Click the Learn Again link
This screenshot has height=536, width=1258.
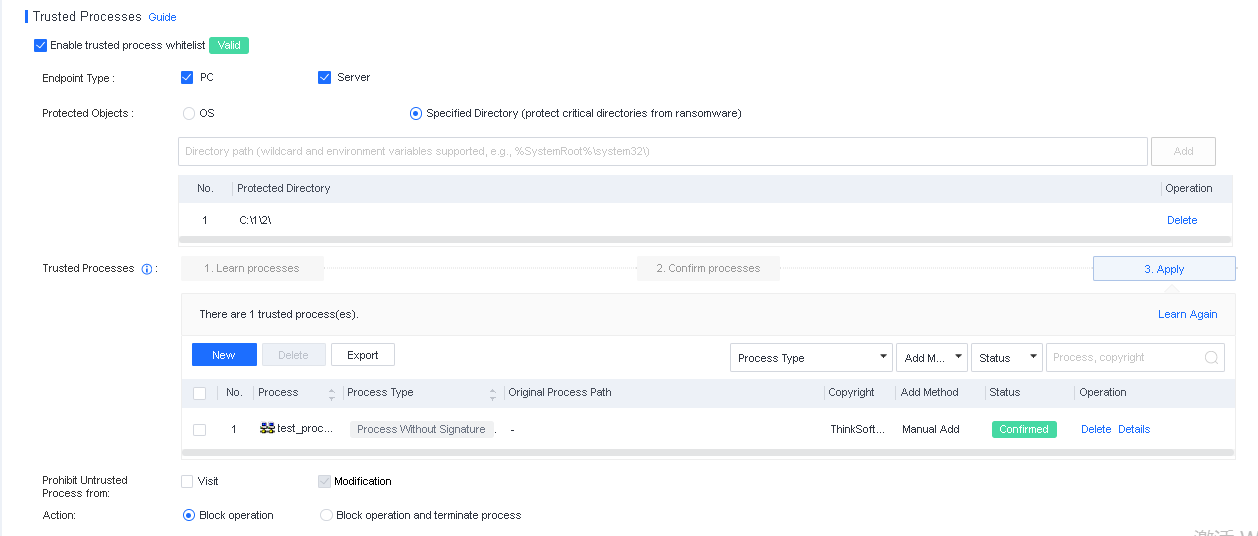pyautogui.click(x=1187, y=314)
